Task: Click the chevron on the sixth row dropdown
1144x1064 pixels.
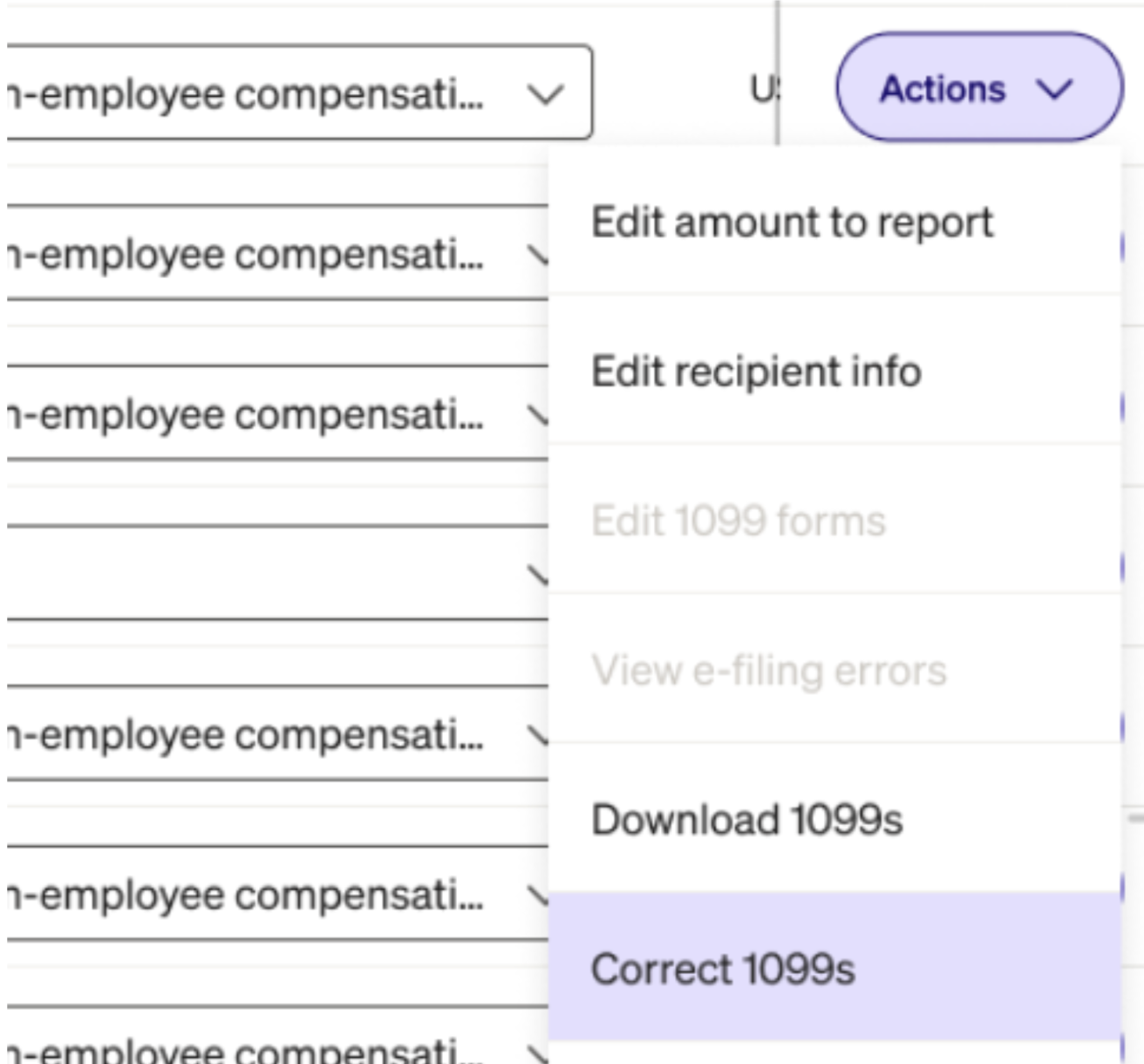Action: [538, 895]
